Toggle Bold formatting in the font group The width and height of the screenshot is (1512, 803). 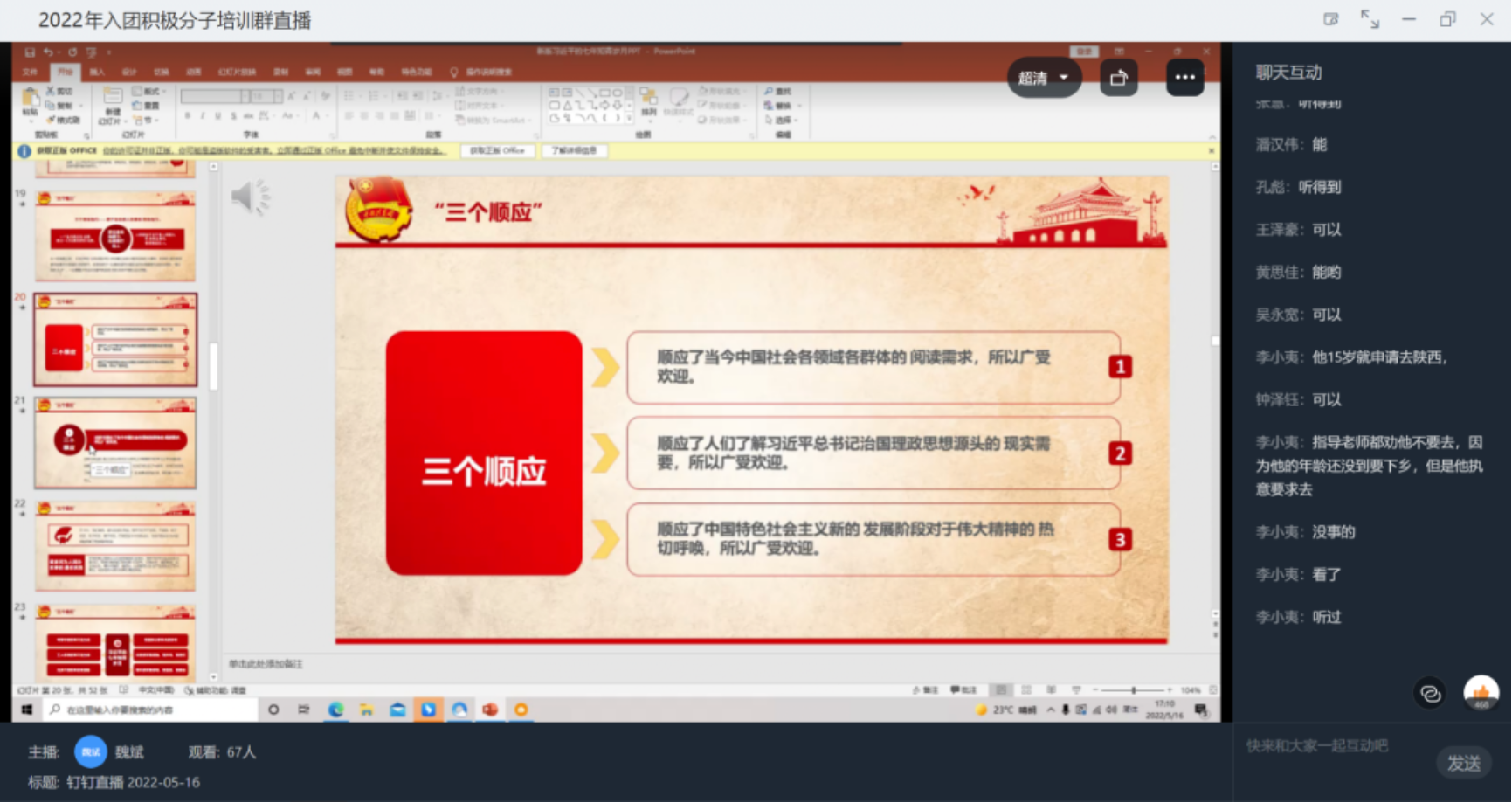pos(187,115)
